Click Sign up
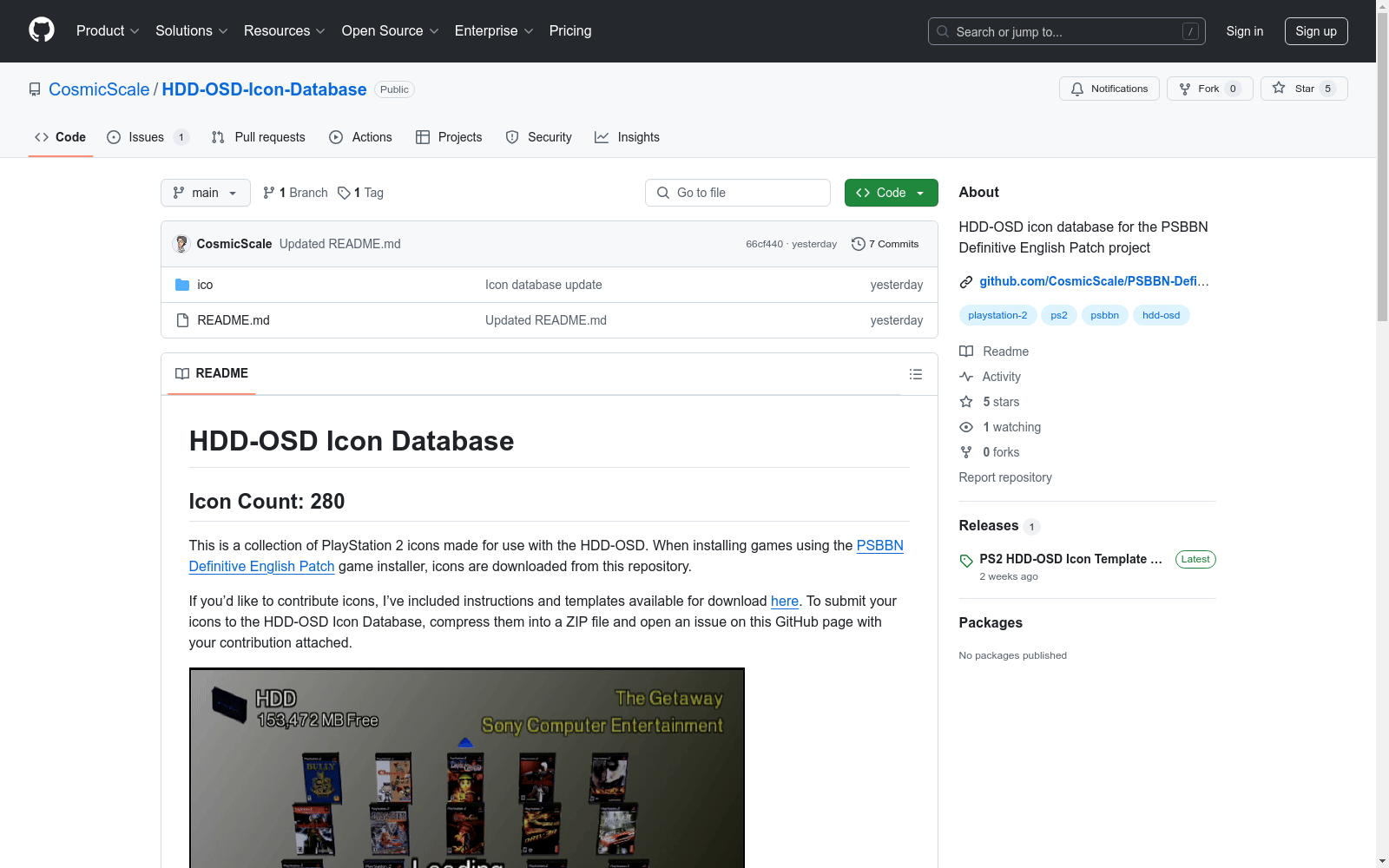 [1316, 31]
